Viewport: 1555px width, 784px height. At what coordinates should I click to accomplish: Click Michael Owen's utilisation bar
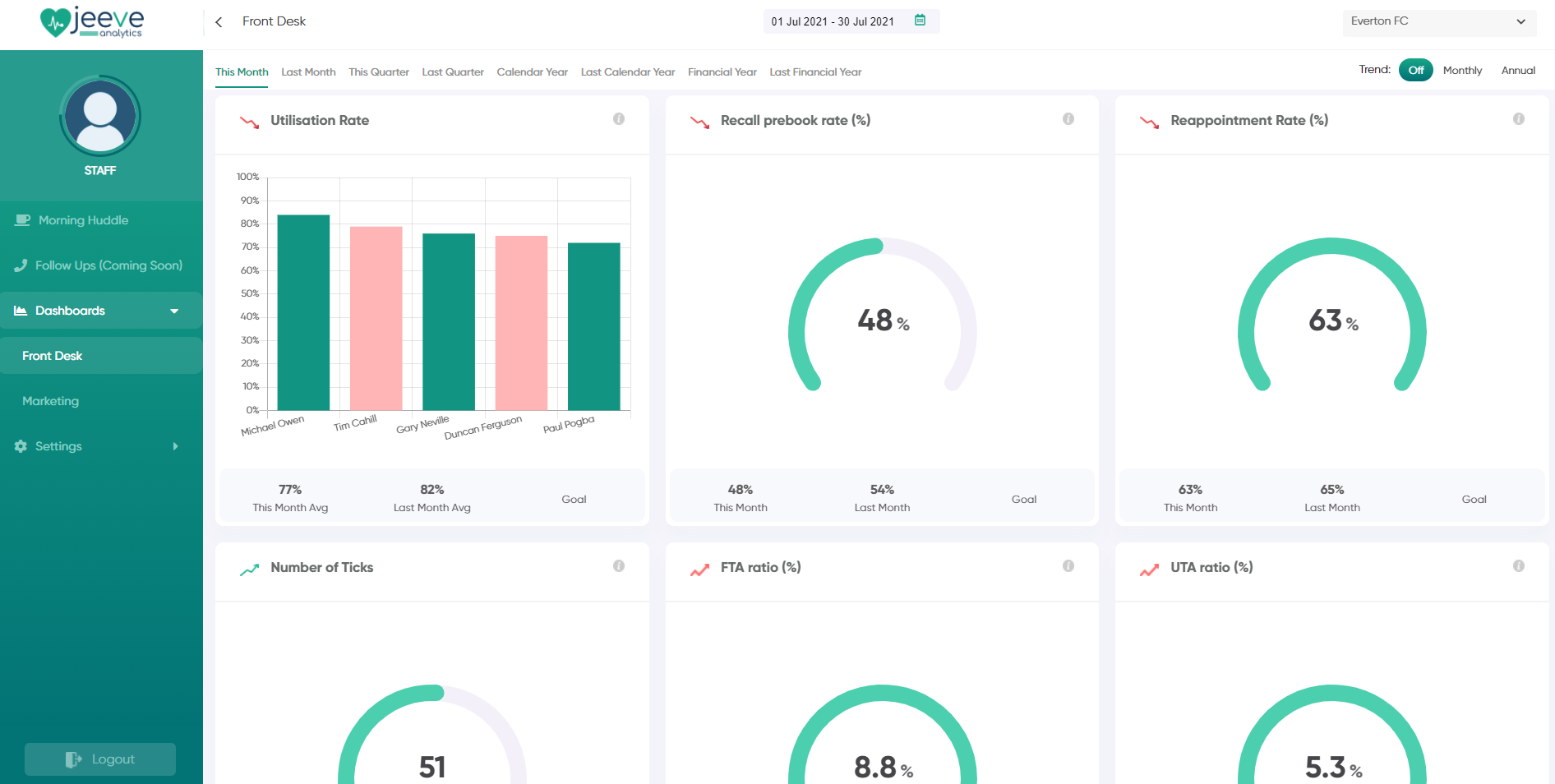[303, 312]
